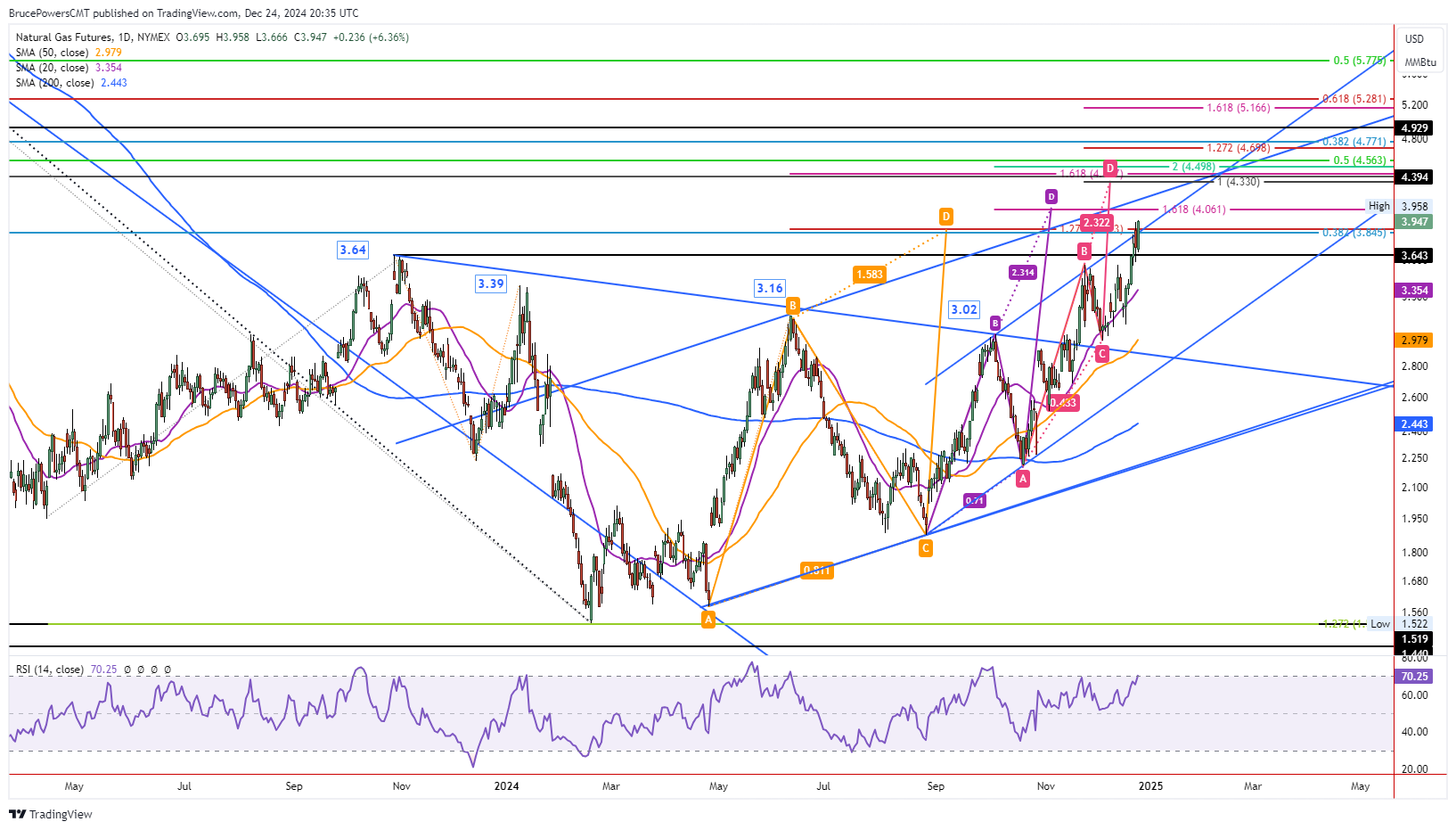Click the pink B pattern marker
1456x830 pixels.
(x=1084, y=251)
